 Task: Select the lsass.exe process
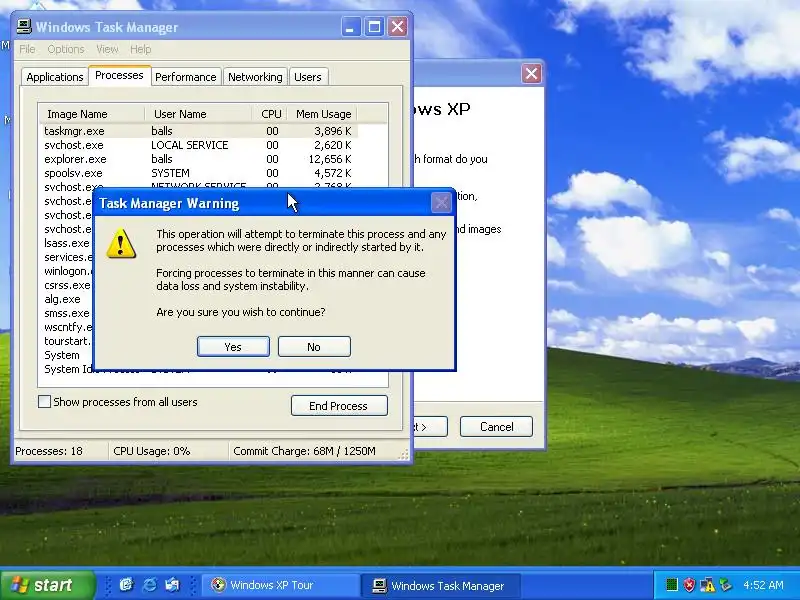pos(67,243)
